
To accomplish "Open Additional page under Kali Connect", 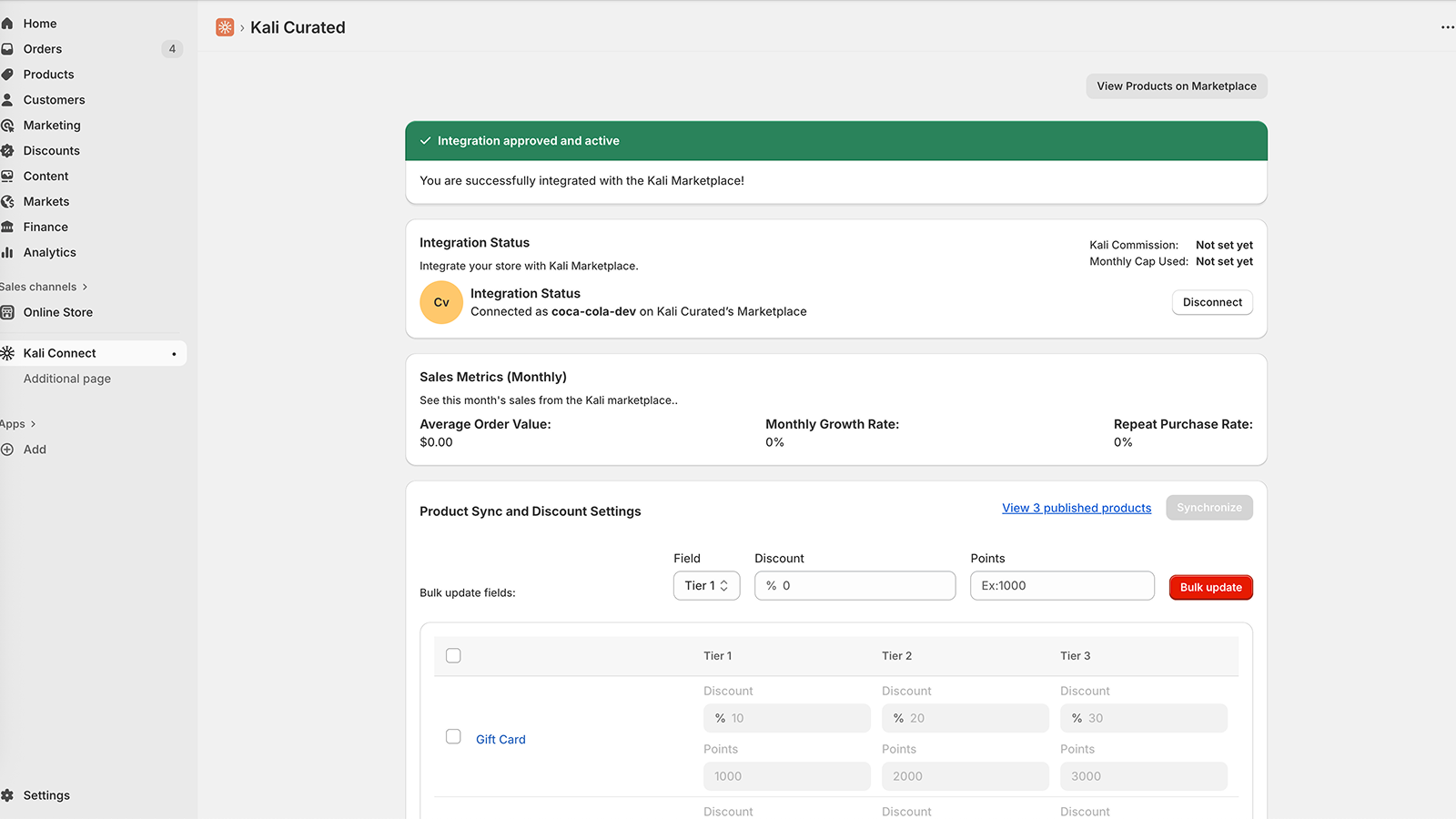I will [x=67, y=379].
